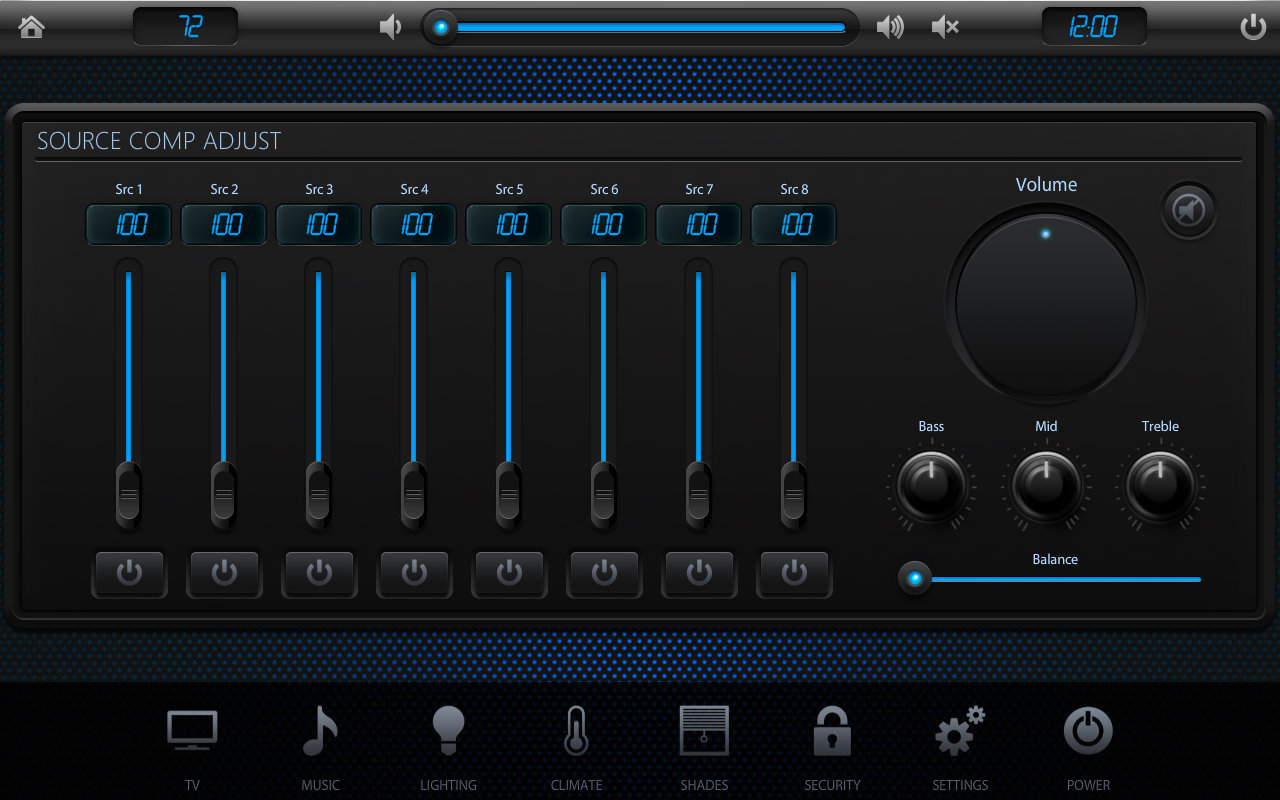1280x800 pixels.
Task: Click the volume down speaker icon
Action: coord(390,27)
